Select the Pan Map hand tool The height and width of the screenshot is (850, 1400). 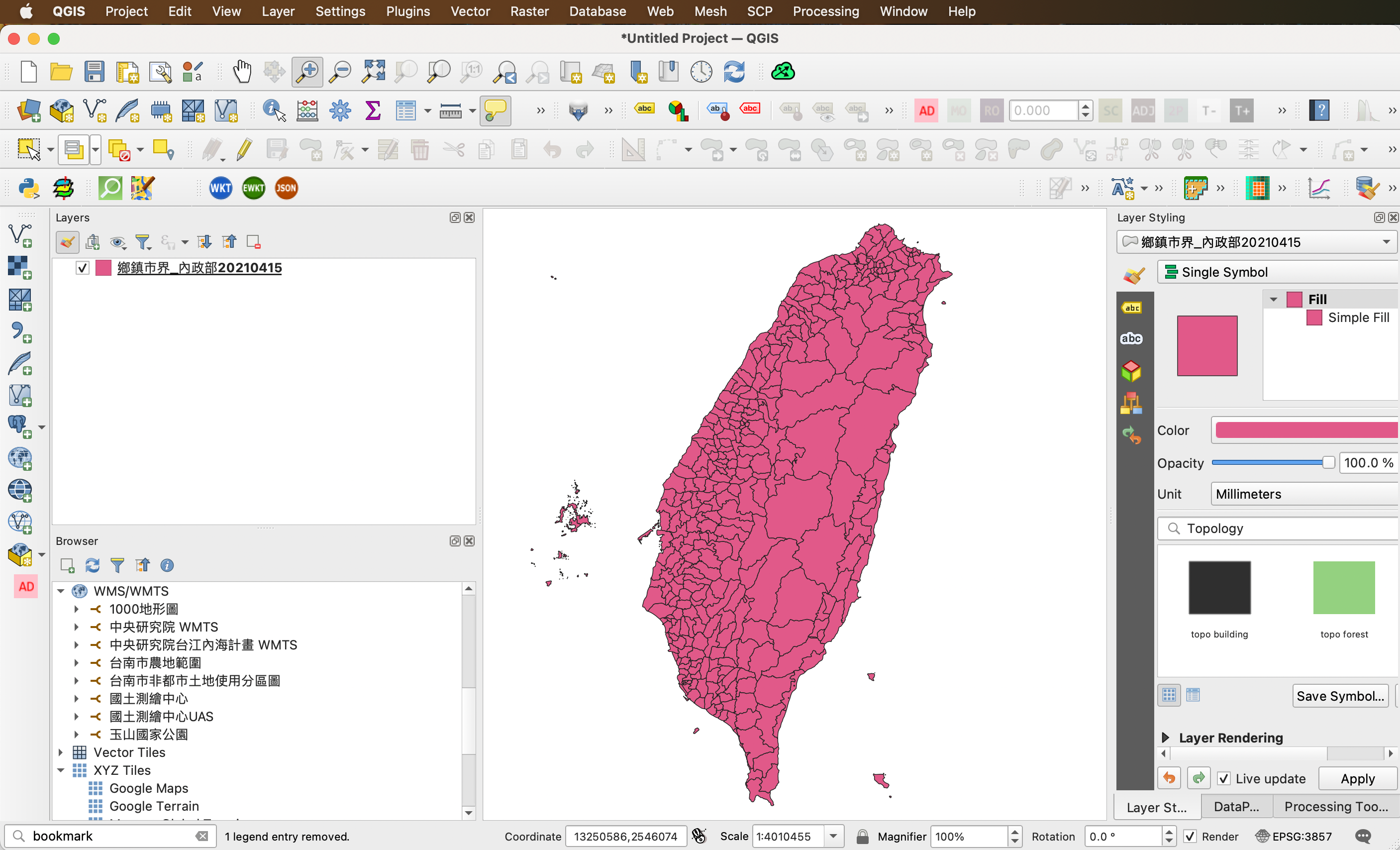(242, 72)
